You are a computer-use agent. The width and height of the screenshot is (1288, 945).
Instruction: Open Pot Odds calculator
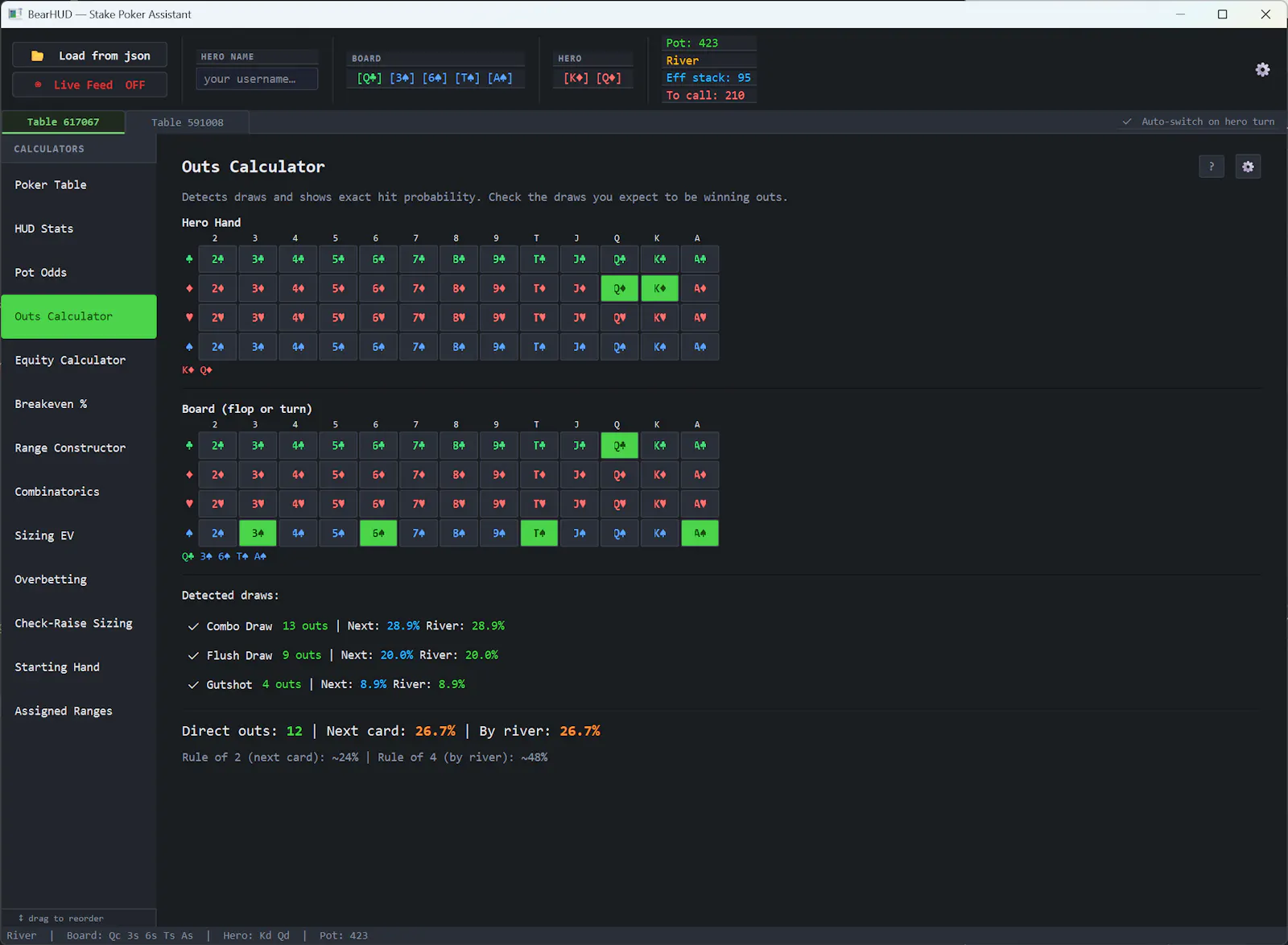pos(79,273)
